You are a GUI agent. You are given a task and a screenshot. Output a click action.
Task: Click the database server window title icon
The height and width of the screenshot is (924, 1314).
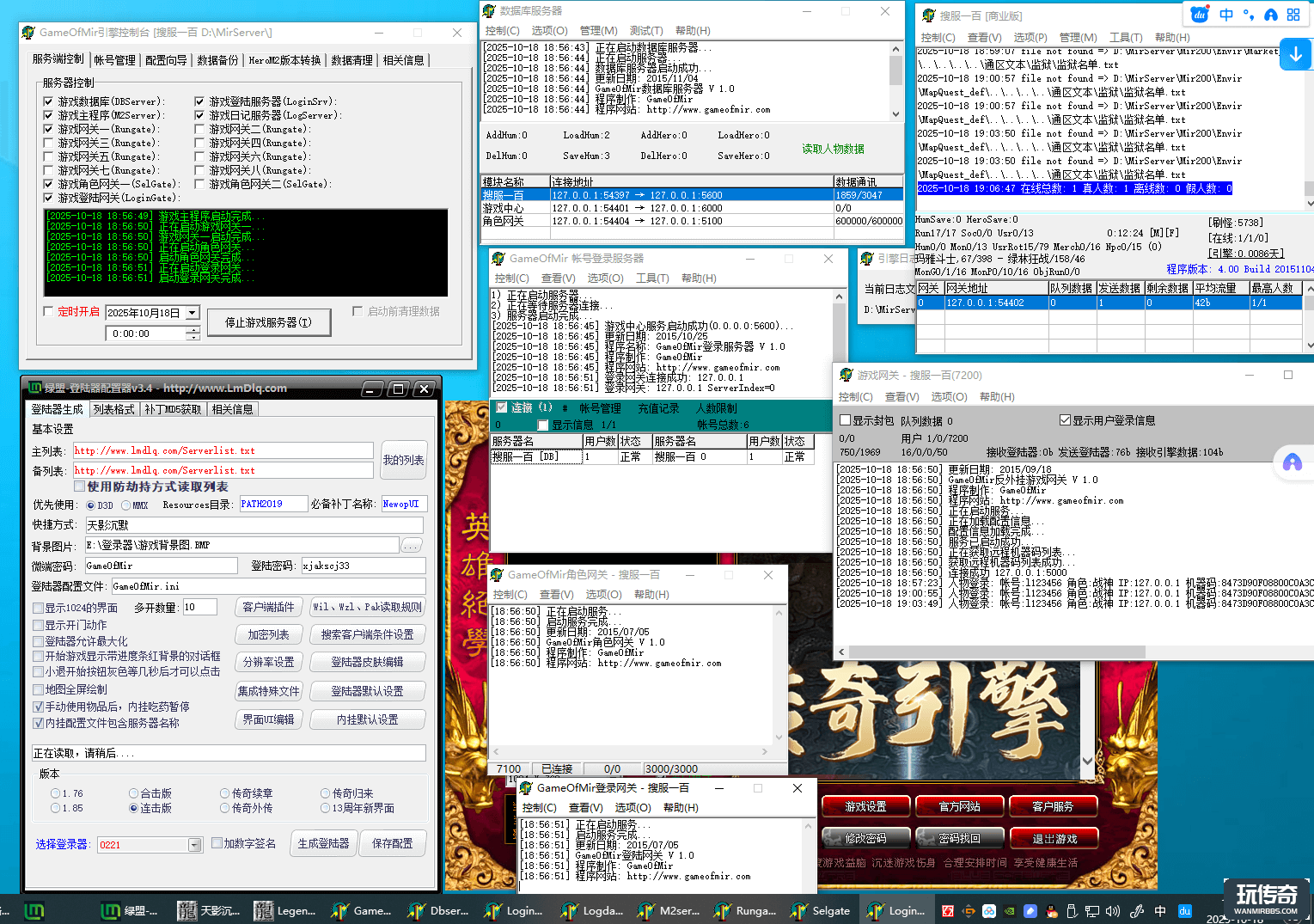[489, 11]
